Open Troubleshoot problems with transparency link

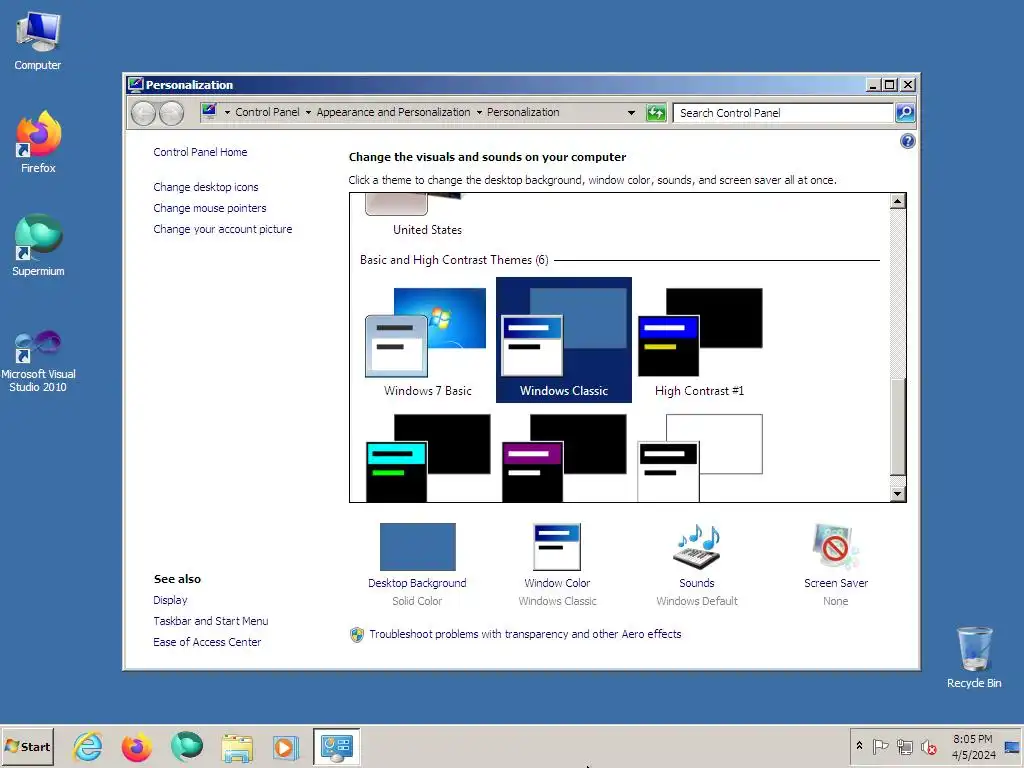pyautogui.click(x=525, y=634)
